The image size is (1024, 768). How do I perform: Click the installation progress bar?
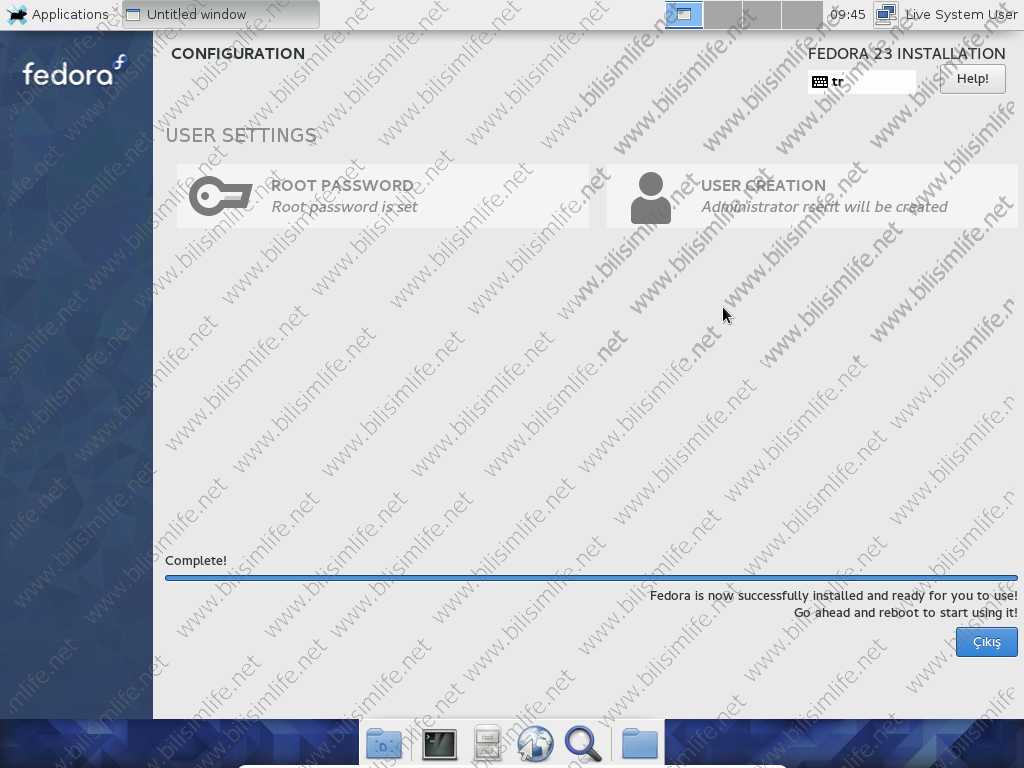pyautogui.click(x=591, y=578)
